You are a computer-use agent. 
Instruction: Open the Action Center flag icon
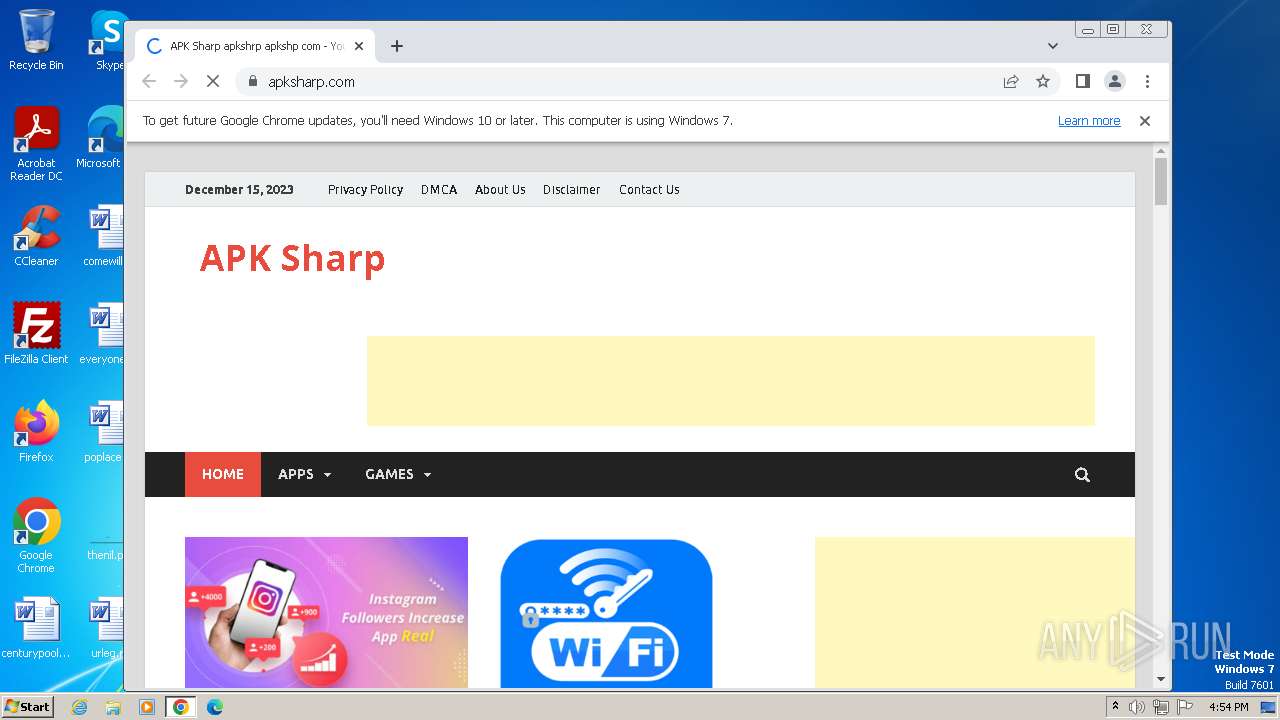coord(1185,707)
